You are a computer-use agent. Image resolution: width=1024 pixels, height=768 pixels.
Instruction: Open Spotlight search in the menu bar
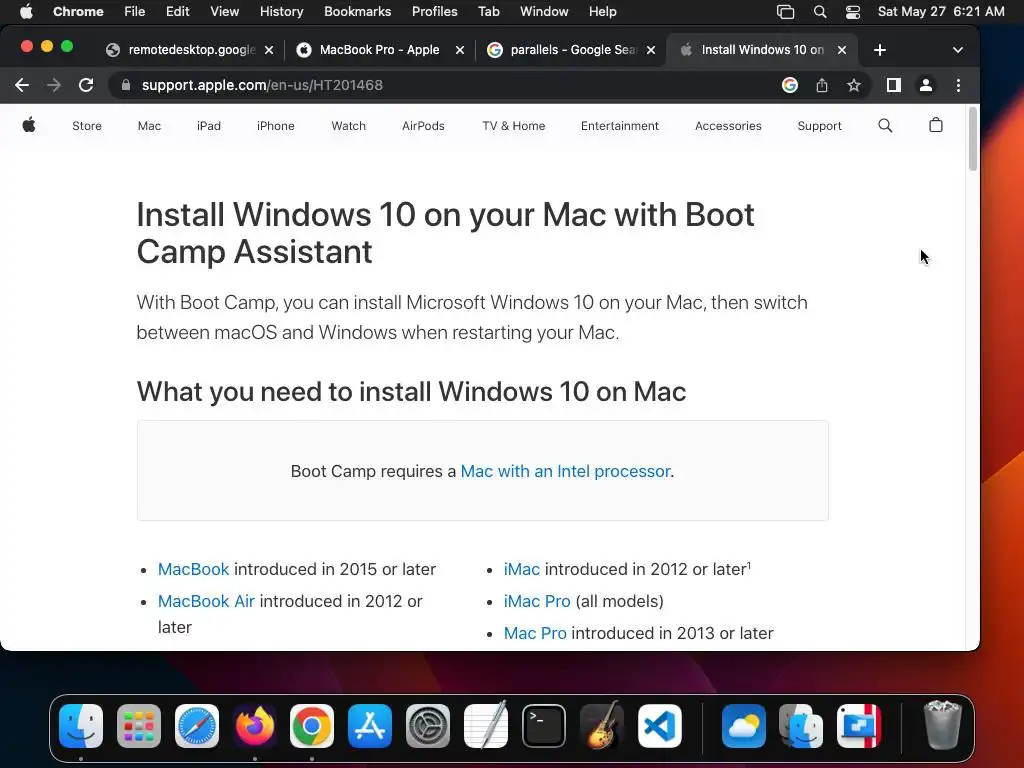(x=820, y=12)
